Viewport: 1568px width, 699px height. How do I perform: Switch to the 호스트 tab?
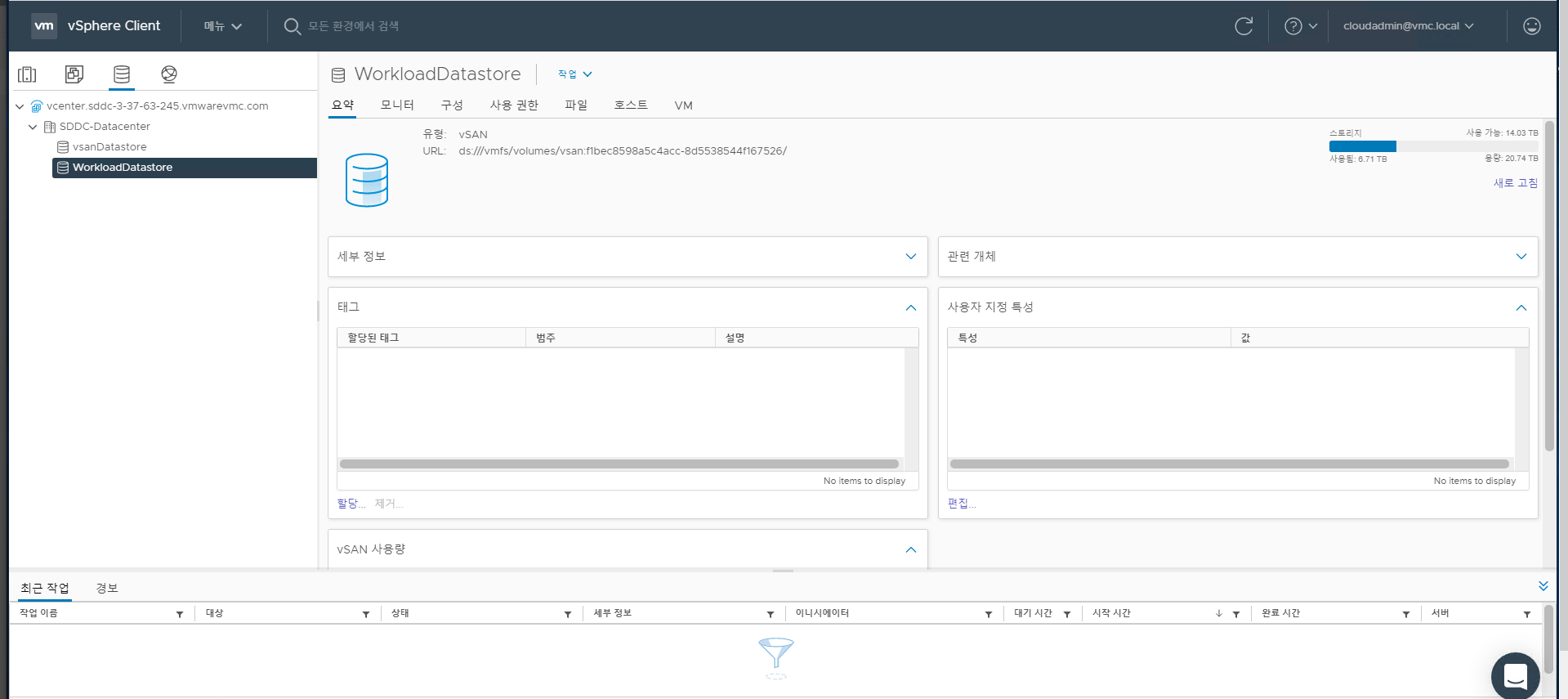pos(631,105)
